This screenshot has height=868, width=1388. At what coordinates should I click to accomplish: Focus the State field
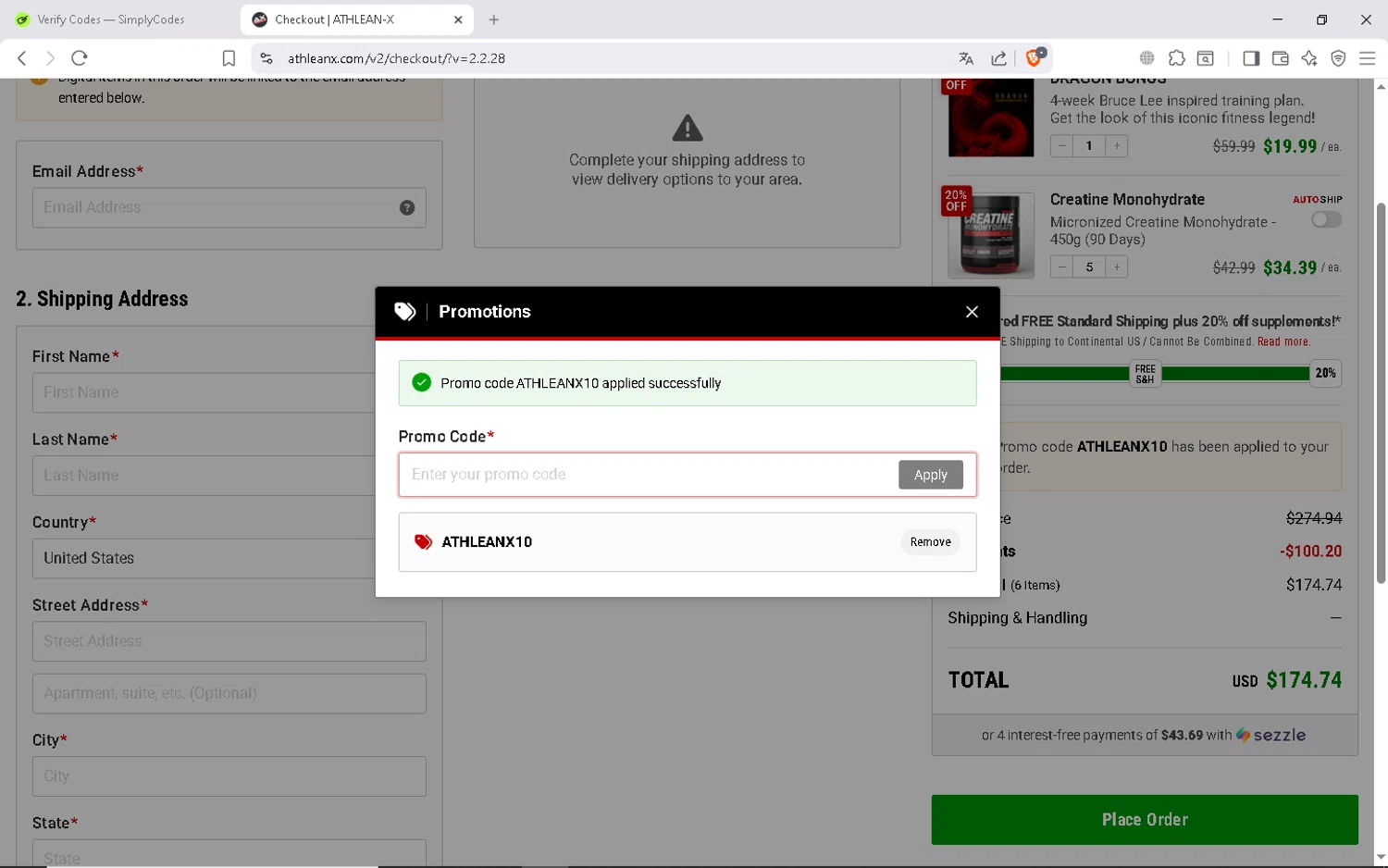[229, 853]
